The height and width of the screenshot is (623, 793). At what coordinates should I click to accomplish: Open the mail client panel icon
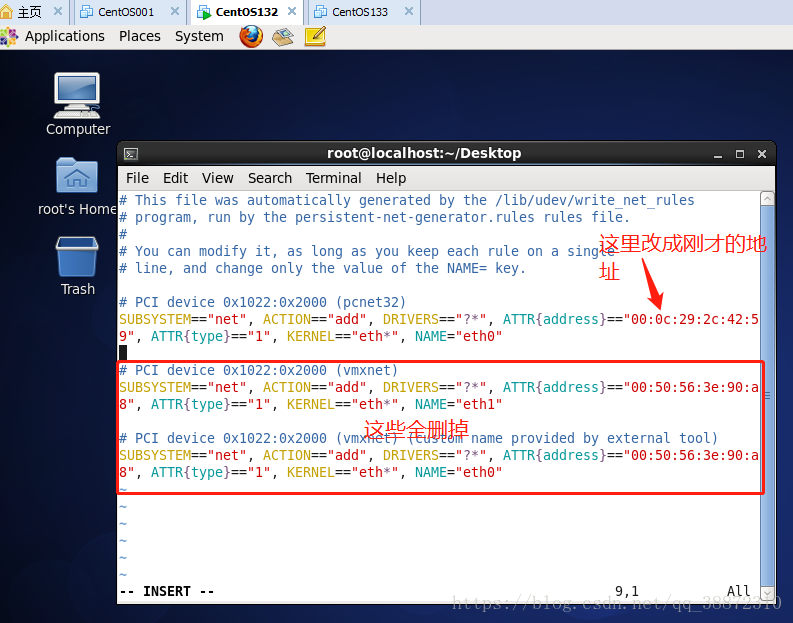click(x=283, y=36)
